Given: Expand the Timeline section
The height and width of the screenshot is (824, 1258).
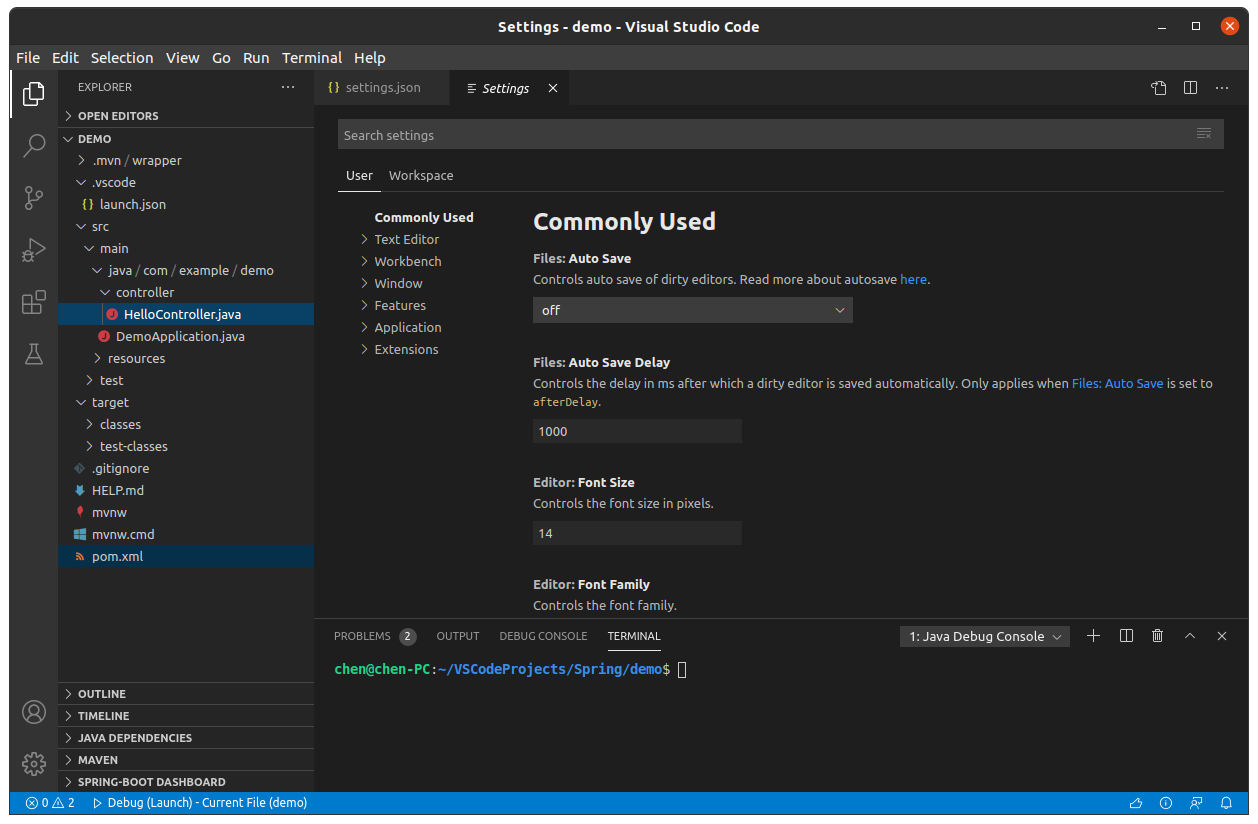Looking at the screenshot, I should click(186, 716).
